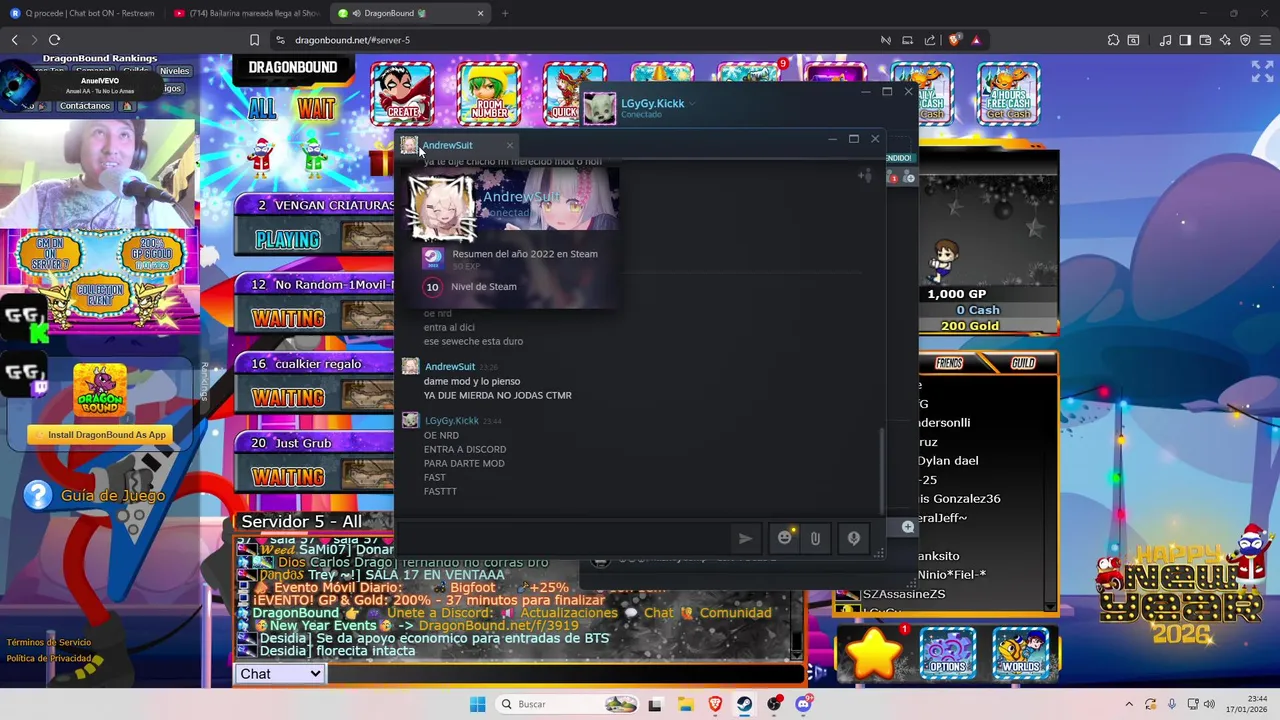Reload the DragonBound page

(54, 40)
